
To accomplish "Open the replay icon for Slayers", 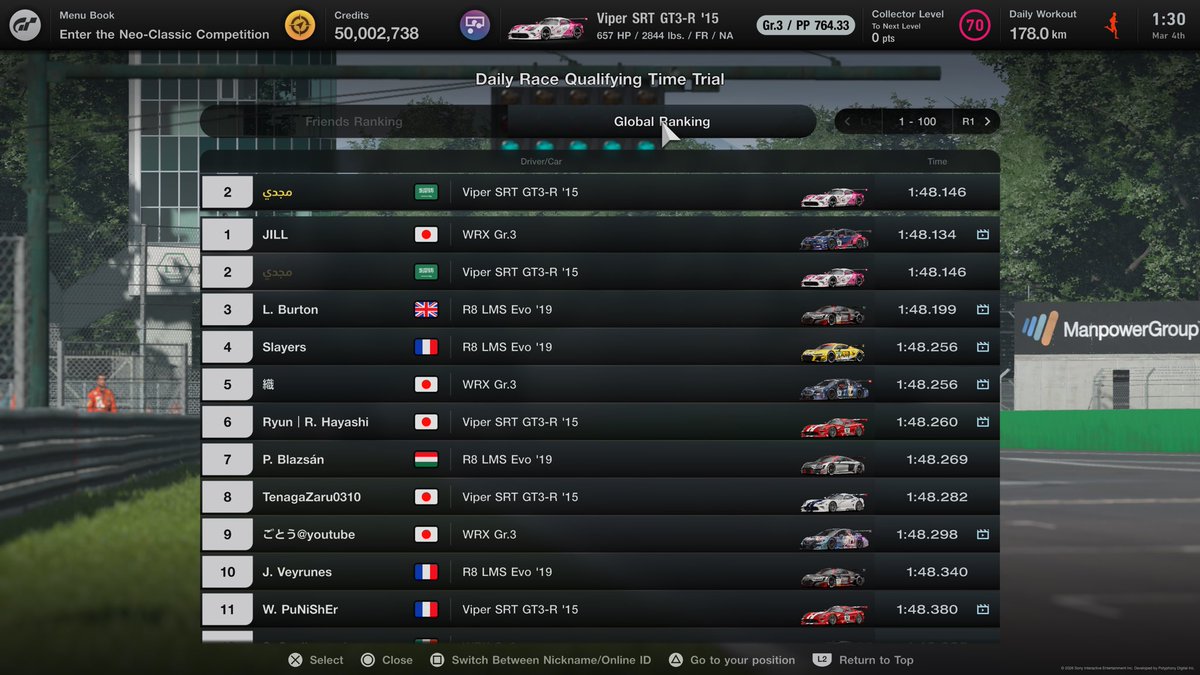I will click(982, 347).
